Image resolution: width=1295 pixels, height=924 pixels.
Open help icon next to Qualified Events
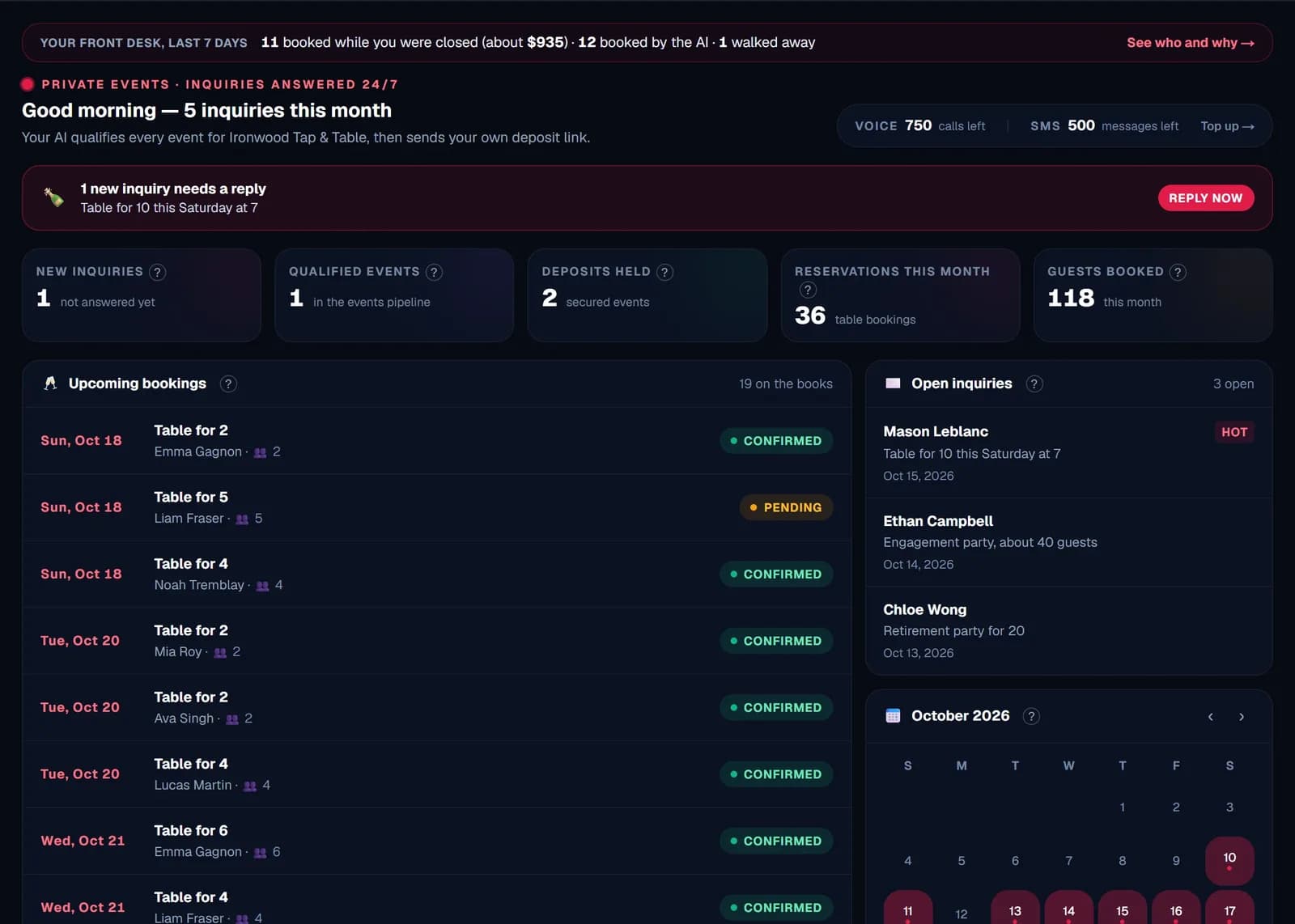pyautogui.click(x=434, y=272)
